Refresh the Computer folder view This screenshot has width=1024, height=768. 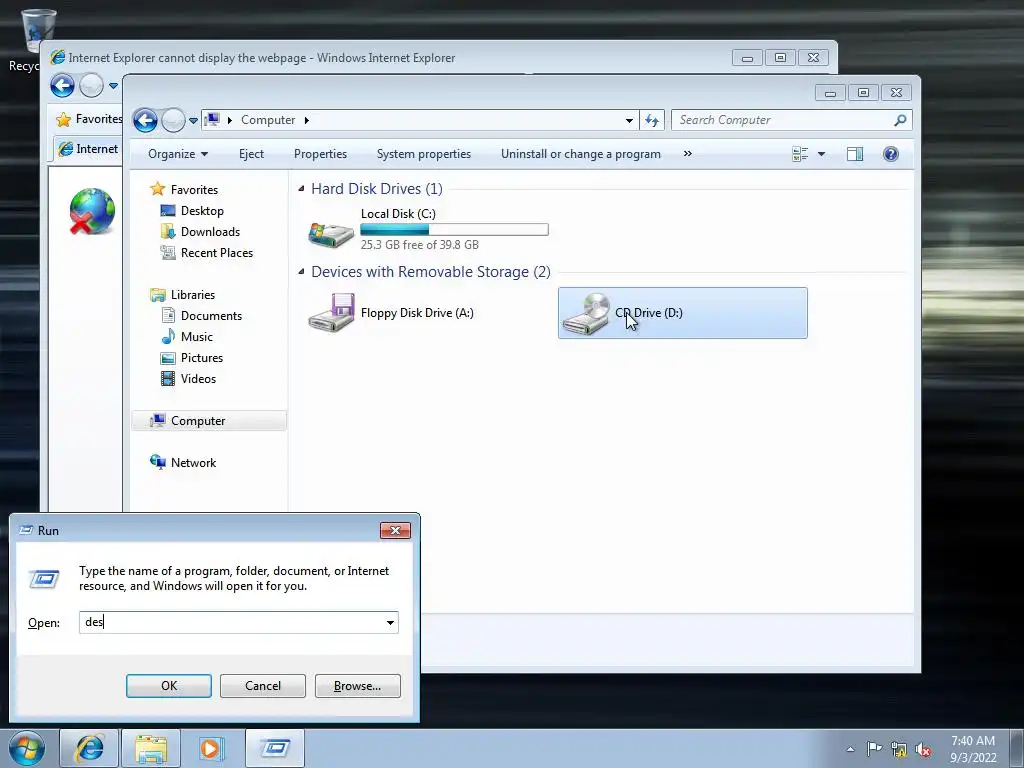(652, 120)
